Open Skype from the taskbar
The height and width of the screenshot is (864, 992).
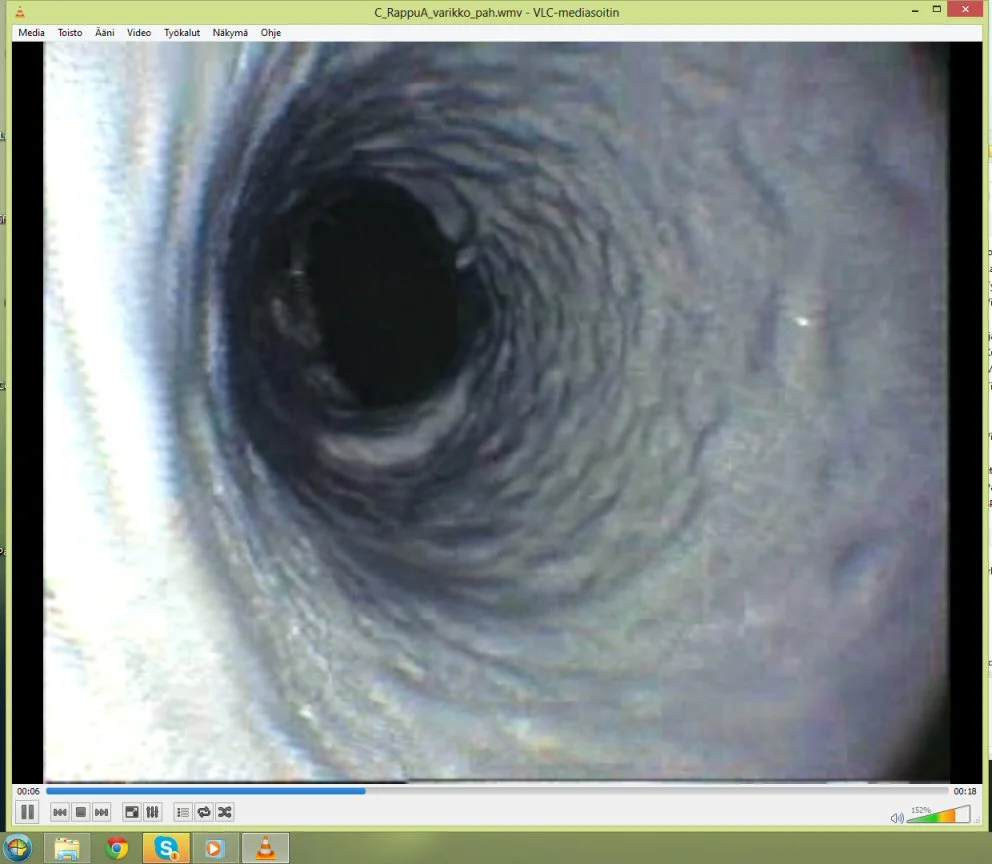166,848
